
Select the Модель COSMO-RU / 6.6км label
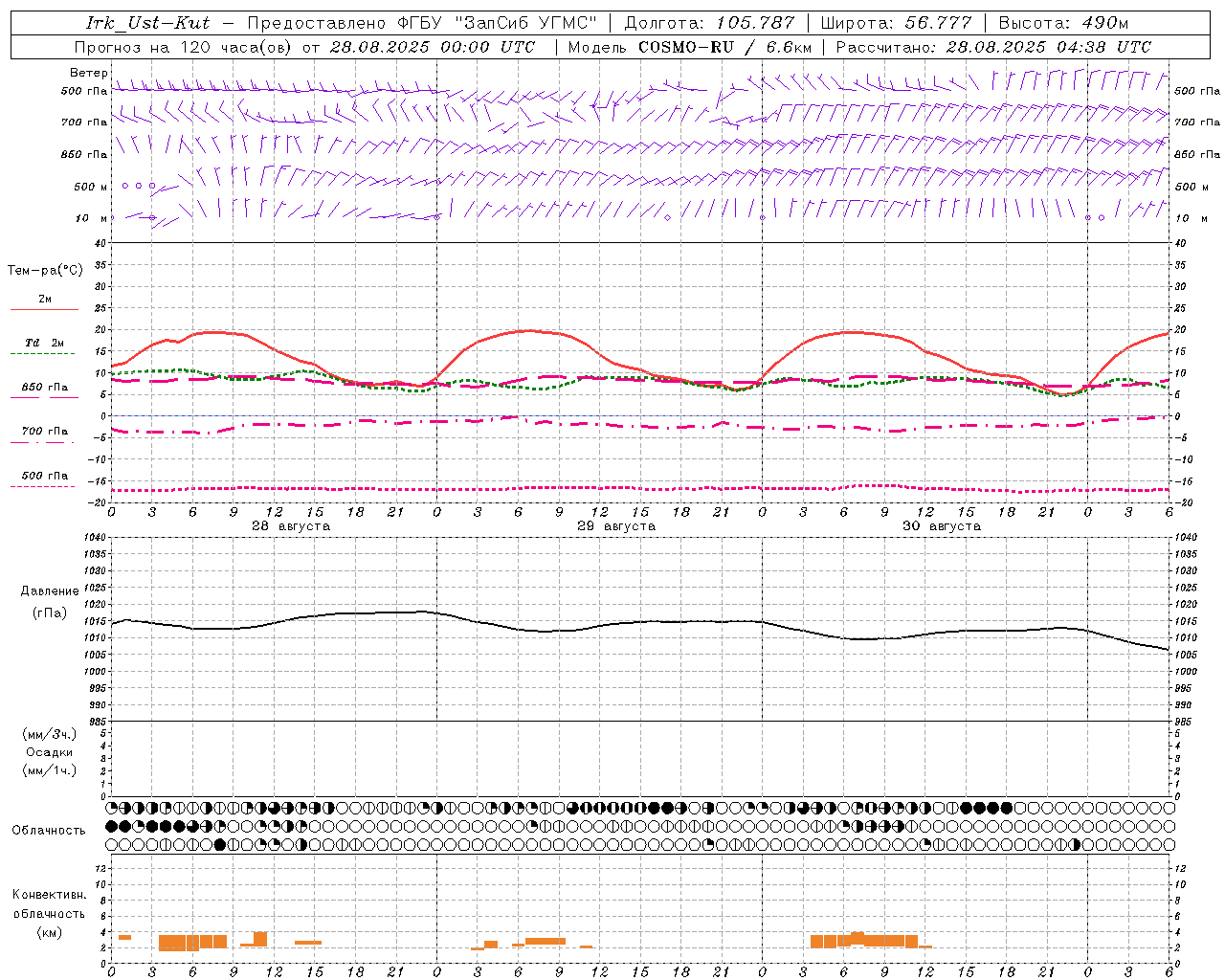point(690,47)
